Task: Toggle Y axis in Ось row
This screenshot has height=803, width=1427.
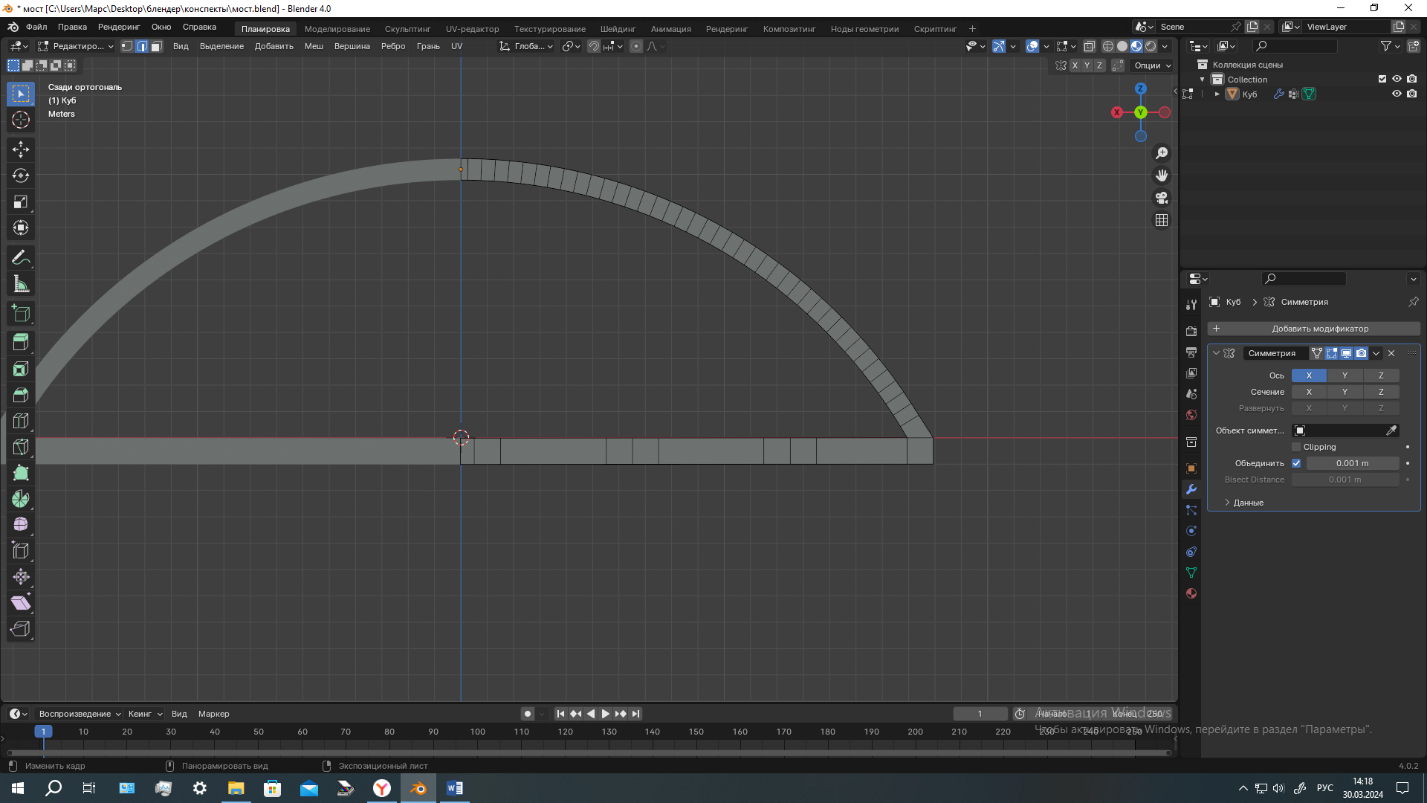Action: (1345, 376)
